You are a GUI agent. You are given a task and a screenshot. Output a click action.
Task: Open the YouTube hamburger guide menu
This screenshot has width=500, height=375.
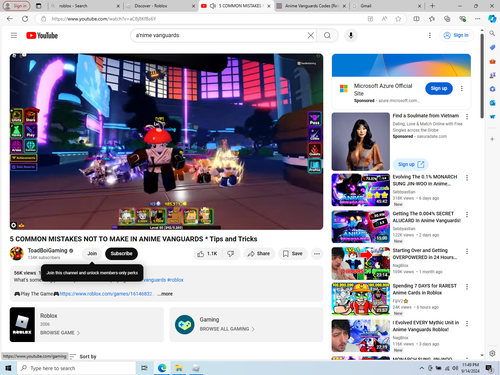point(14,35)
